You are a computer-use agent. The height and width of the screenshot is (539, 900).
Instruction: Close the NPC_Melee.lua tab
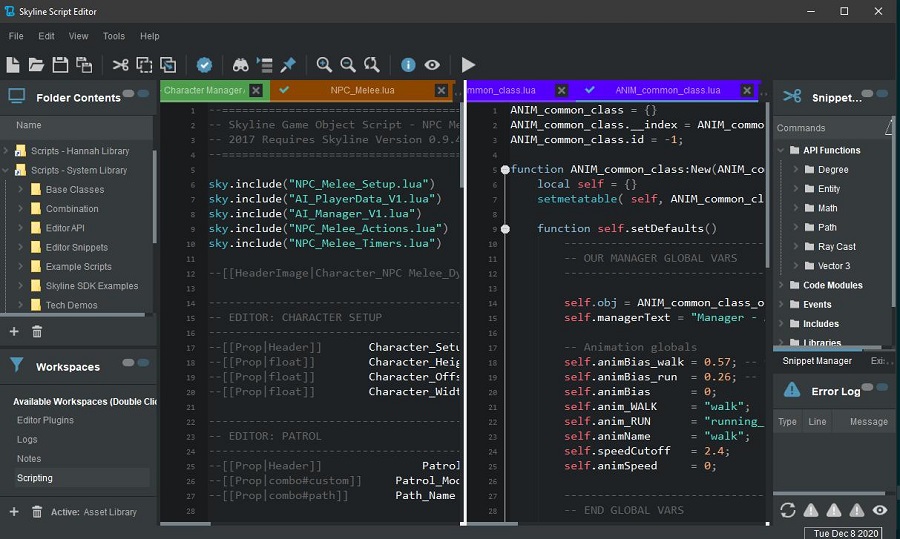pos(441,90)
